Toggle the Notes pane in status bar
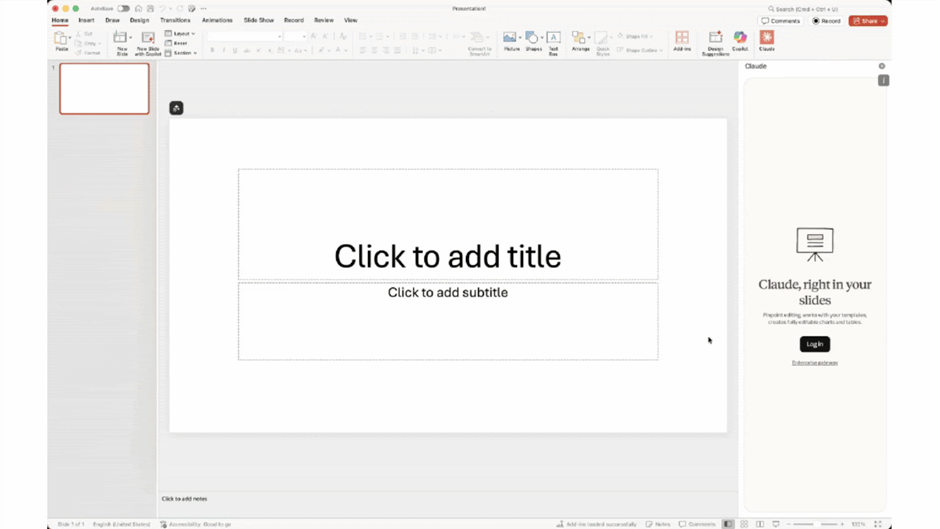 click(658, 524)
